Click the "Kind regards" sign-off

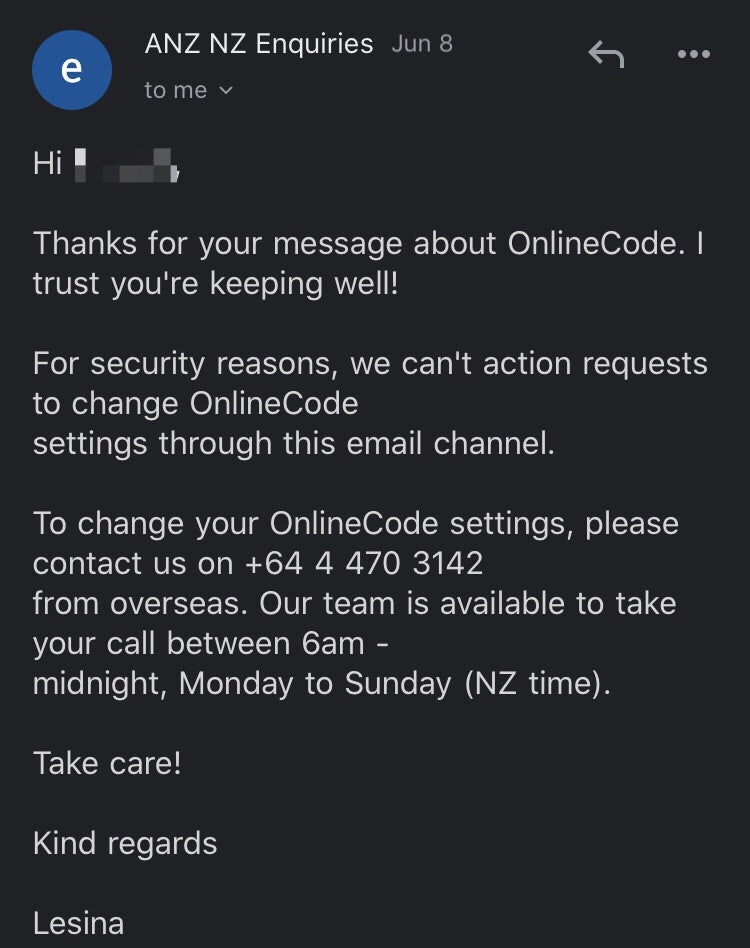pos(125,843)
